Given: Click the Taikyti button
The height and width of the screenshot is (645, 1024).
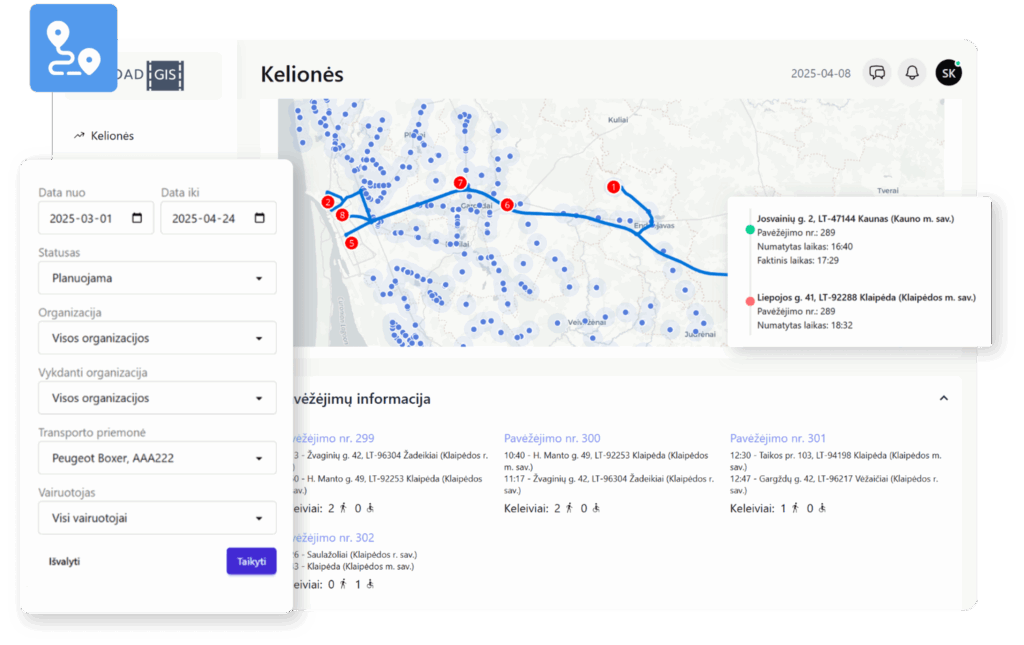Looking at the screenshot, I should click(x=251, y=561).
